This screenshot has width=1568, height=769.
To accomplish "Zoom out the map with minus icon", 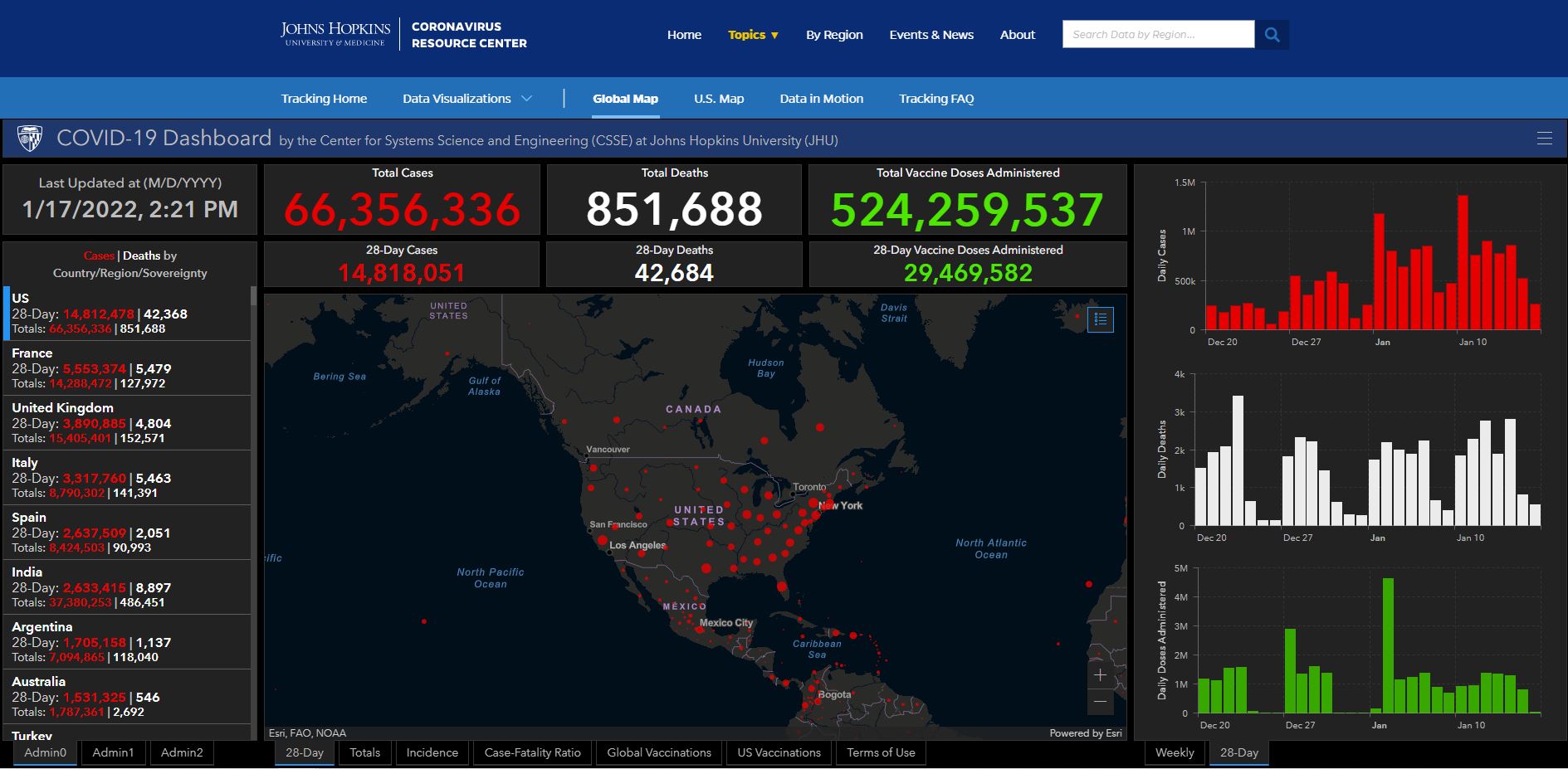I will [1100, 702].
